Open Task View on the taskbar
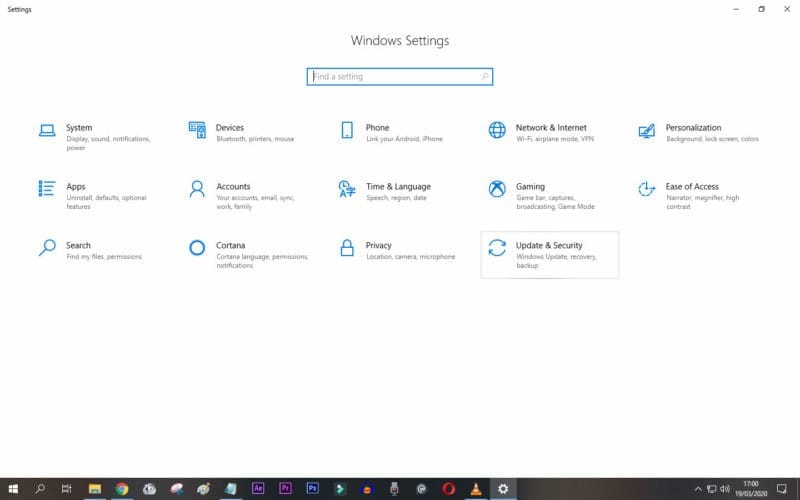800x500 pixels. coord(66,489)
